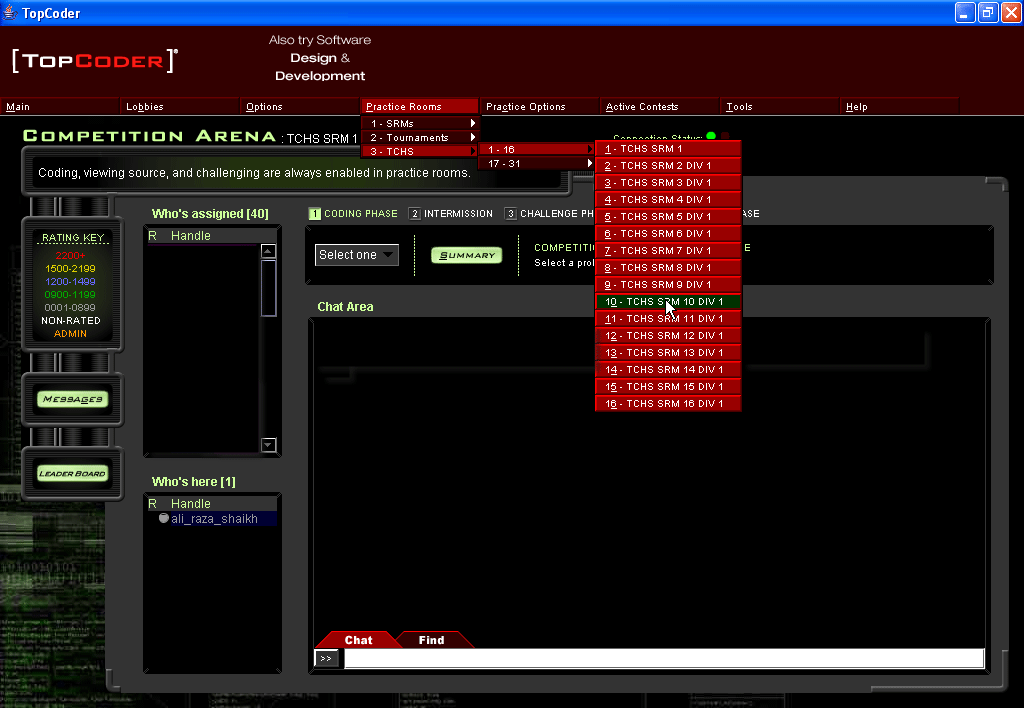The height and width of the screenshot is (708, 1025).
Task: Select room TCHS SRM 8 DIV 1
Action: click(x=668, y=268)
